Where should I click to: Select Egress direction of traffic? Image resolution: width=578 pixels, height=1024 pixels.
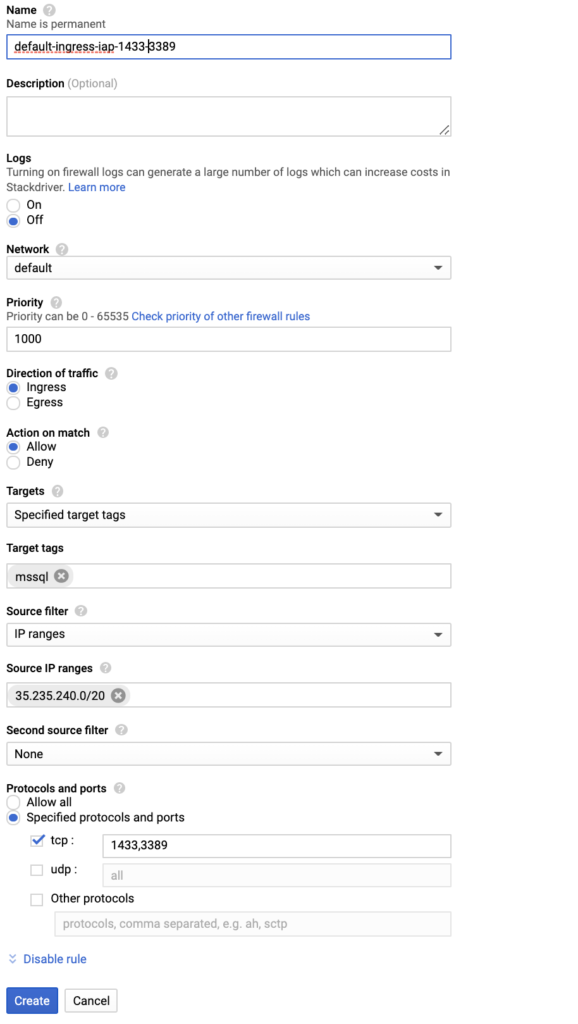pos(13,403)
